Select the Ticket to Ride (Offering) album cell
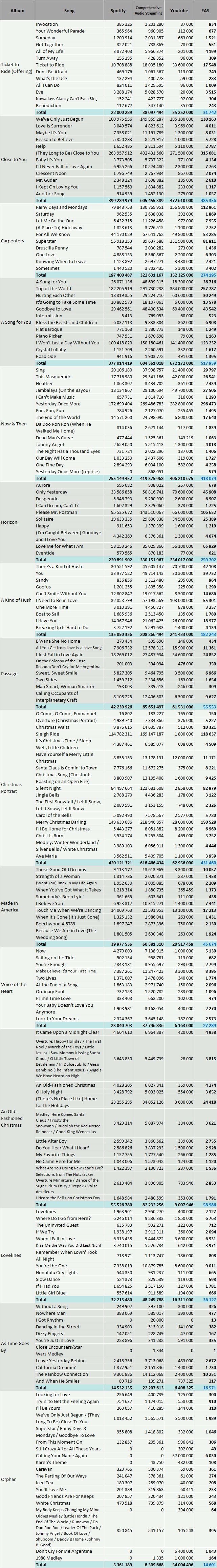 tap(18, 67)
